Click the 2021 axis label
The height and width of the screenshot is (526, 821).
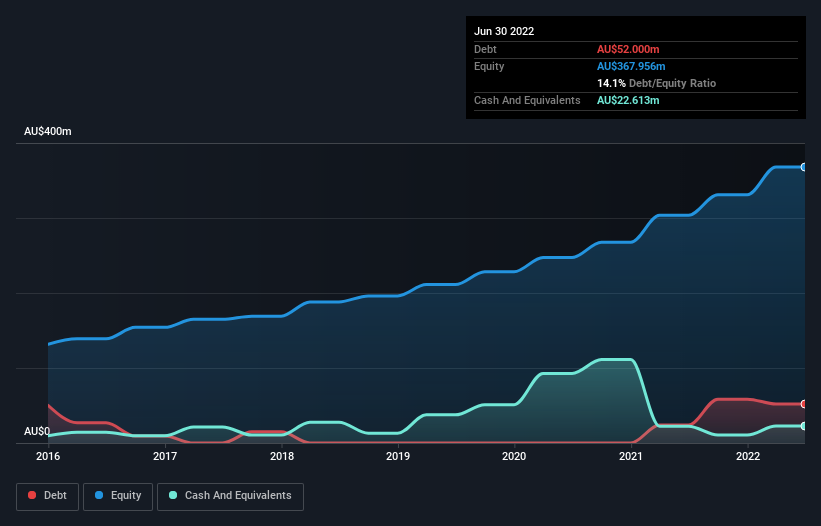(x=631, y=456)
